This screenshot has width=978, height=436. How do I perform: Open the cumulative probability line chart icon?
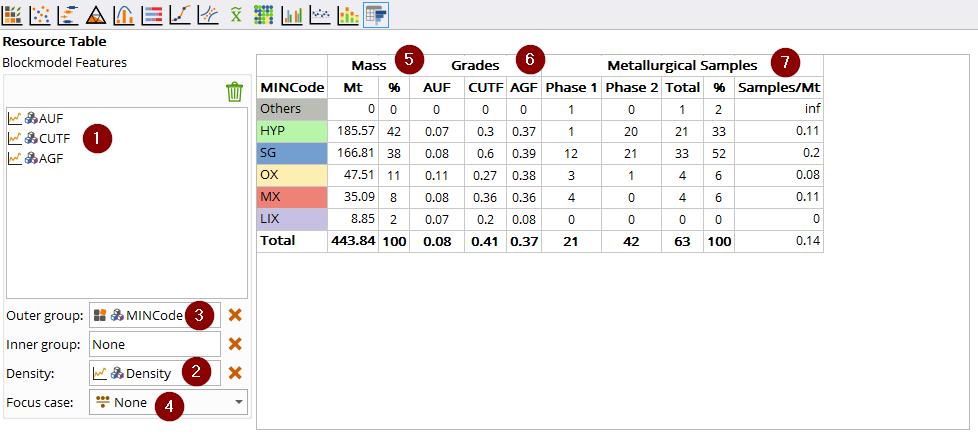coord(180,14)
